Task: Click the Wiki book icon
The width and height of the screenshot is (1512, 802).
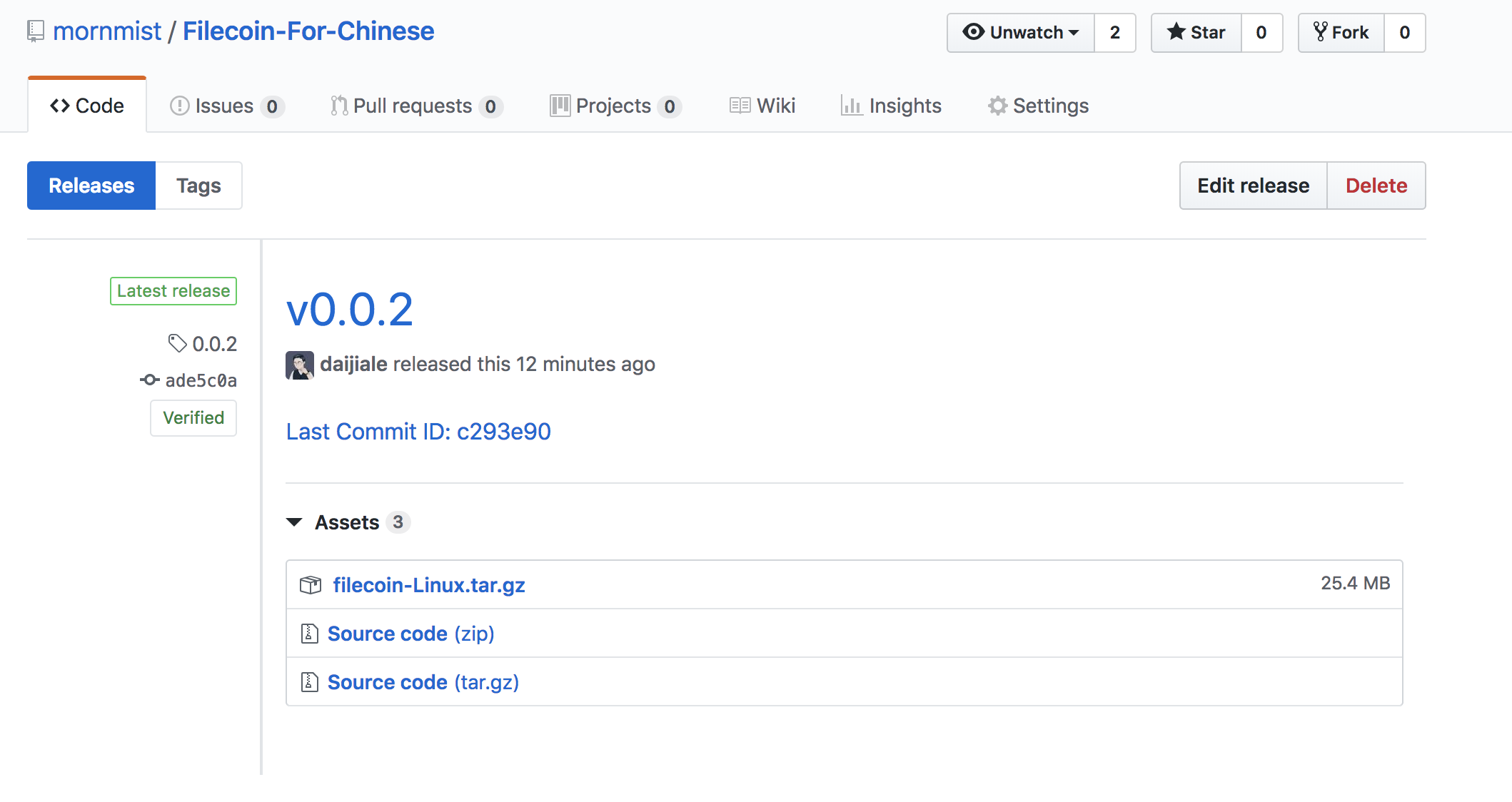Action: (x=740, y=106)
